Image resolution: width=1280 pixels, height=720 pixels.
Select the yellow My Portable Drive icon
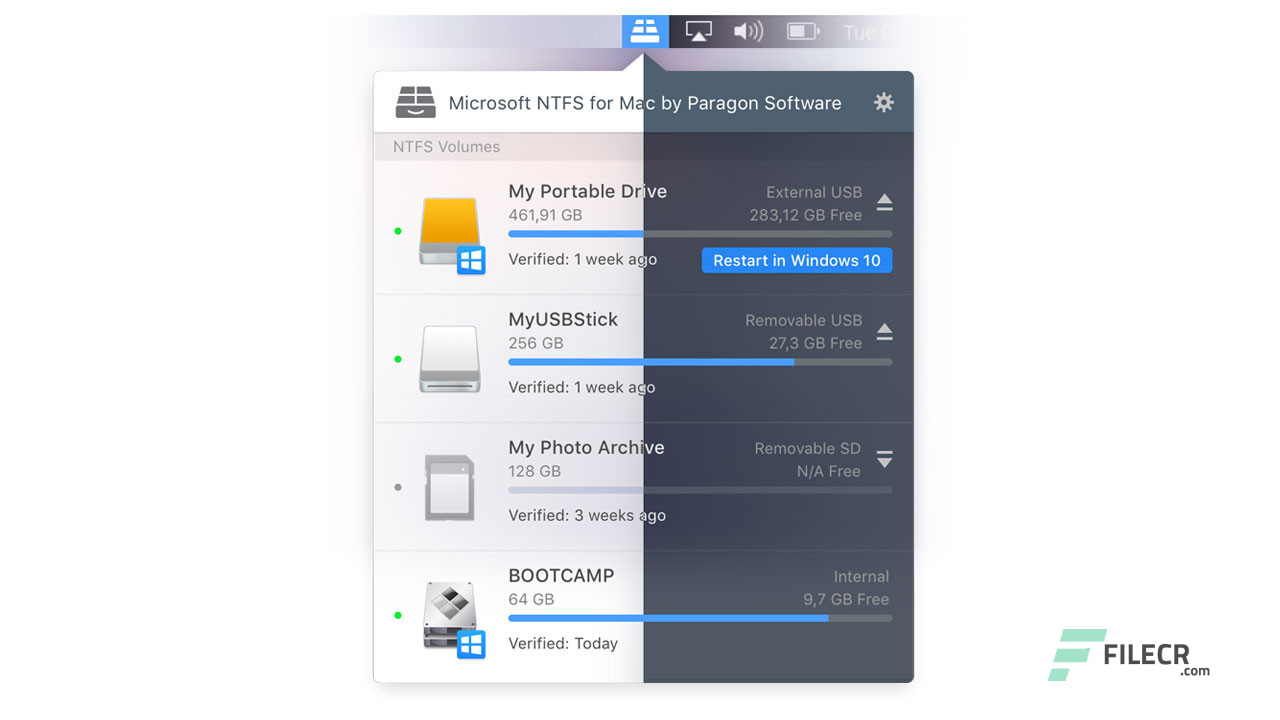tap(452, 234)
